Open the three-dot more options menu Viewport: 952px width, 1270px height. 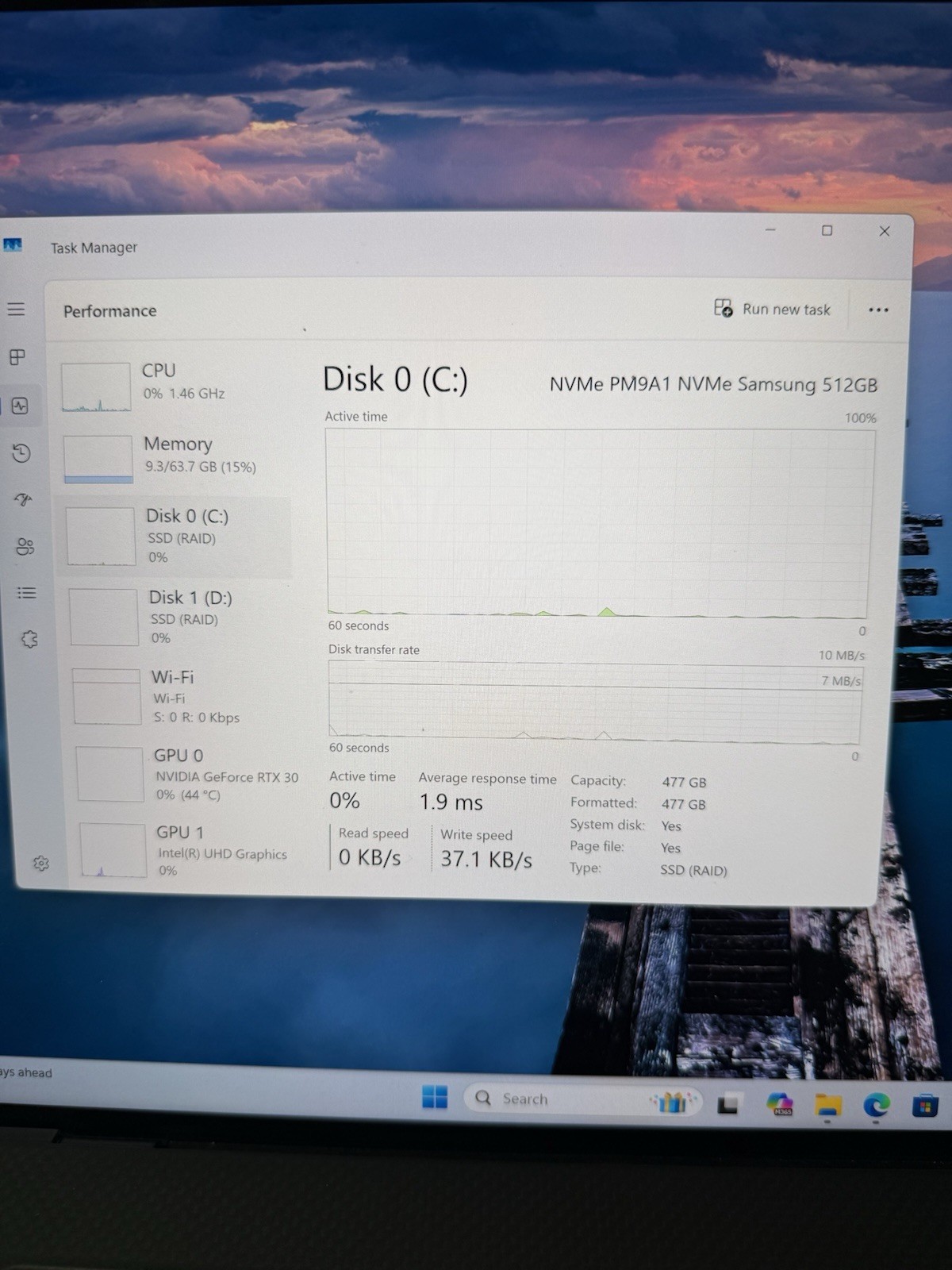coord(878,310)
